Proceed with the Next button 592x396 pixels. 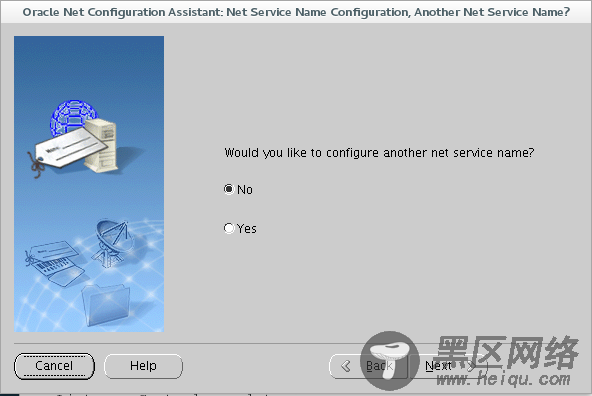click(x=449, y=366)
